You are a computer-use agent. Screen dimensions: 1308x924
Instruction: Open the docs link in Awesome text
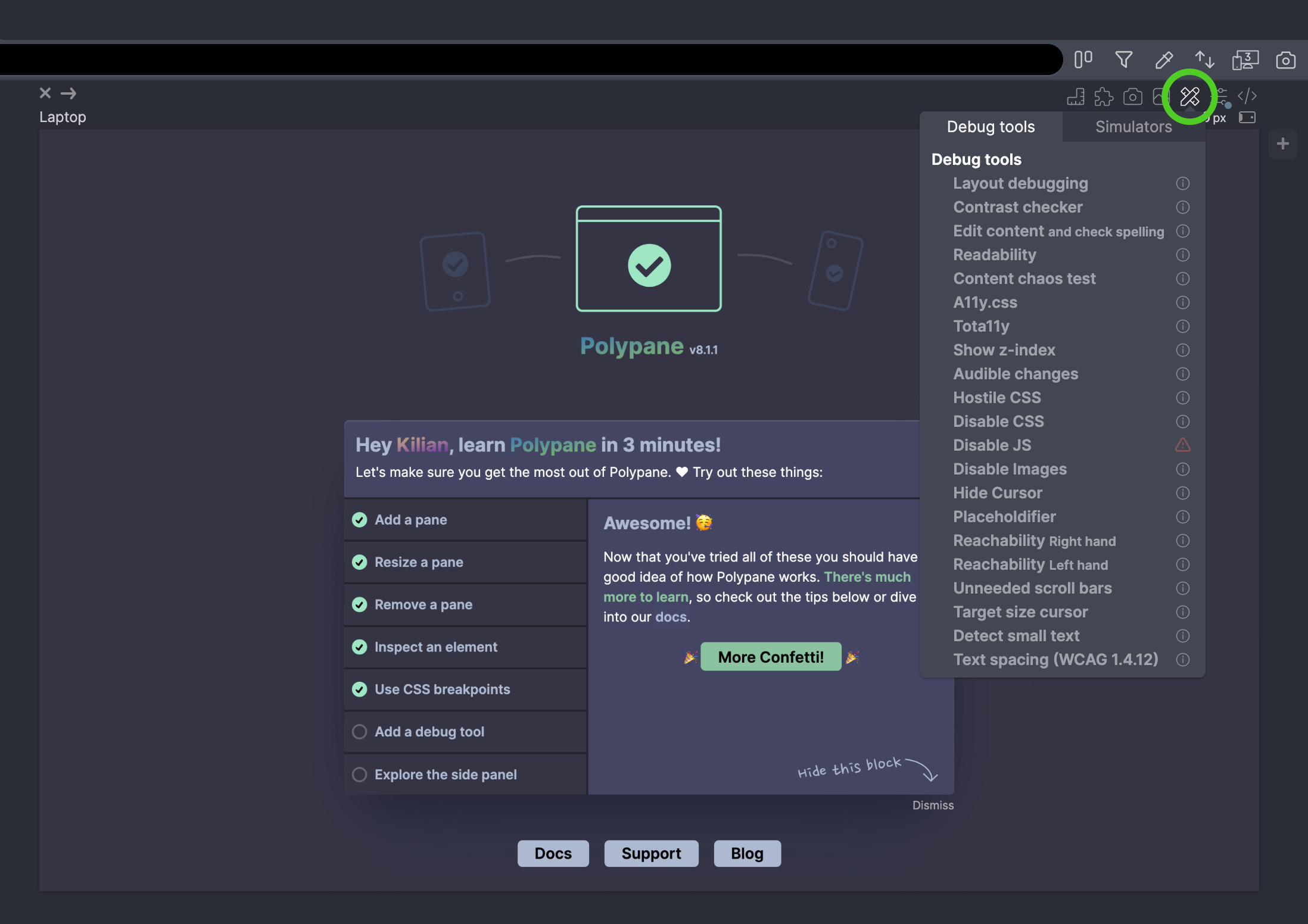(x=671, y=617)
